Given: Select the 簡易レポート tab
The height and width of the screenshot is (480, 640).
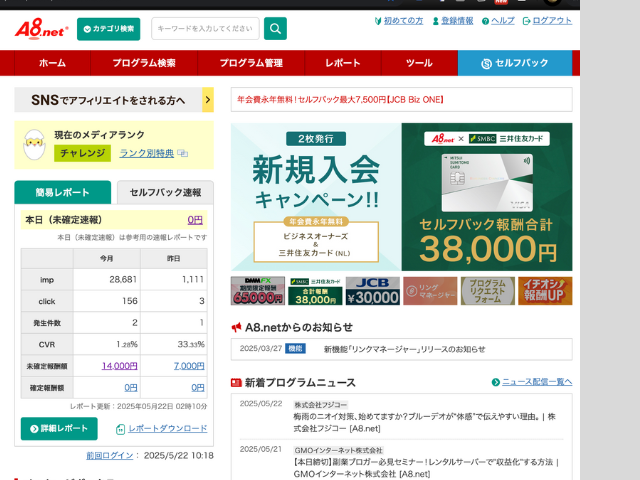Looking at the screenshot, I should [62, 192].
